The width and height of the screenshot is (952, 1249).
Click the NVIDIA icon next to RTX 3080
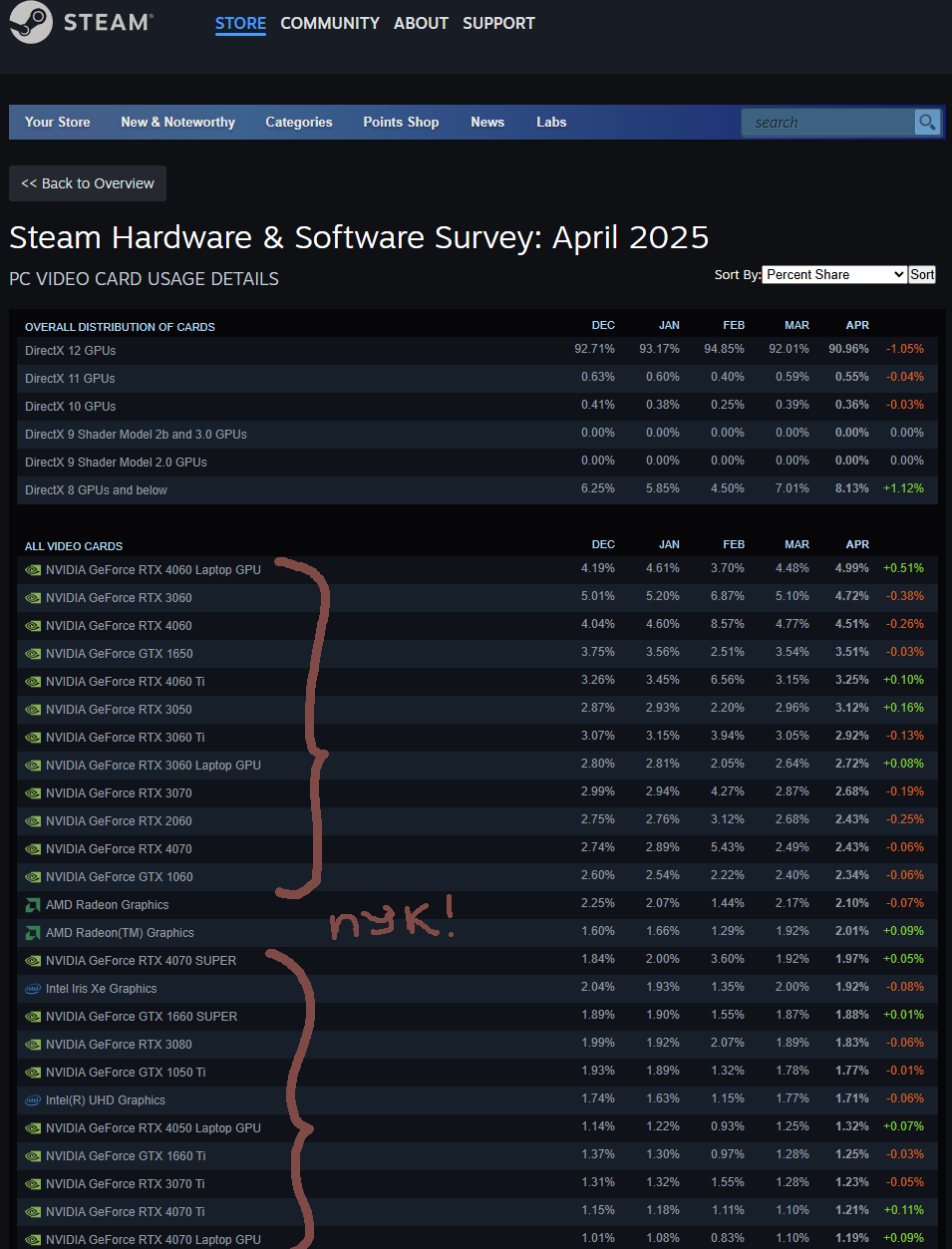pos(33,1045)
